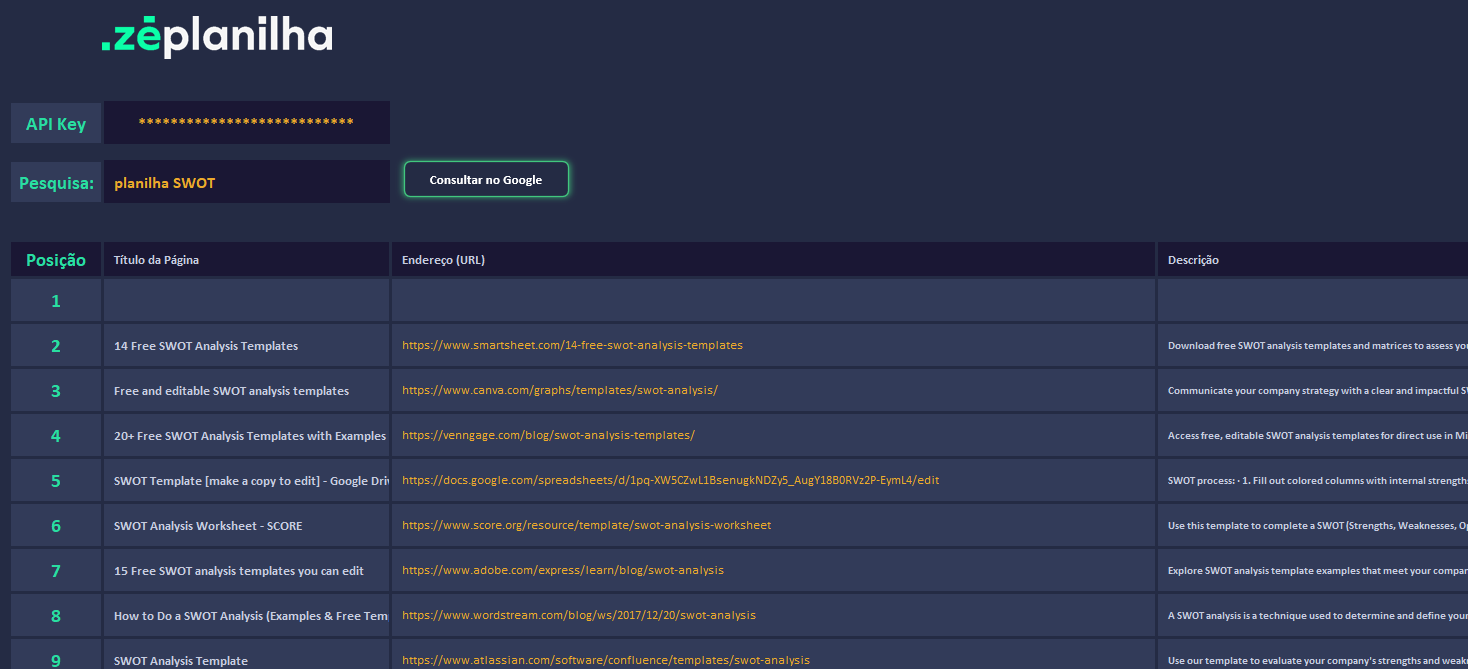Select the Título da Página header cell
Image resolution: width=1468 pixels, height=669 pixels.
[x=247, y=260]
